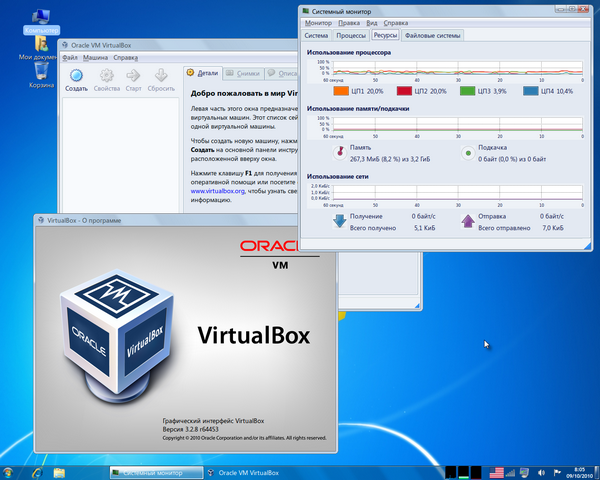Click the '0 байт (0,0 %) из 0 байт' value
The image size is (600, 480).
[512, 159]
